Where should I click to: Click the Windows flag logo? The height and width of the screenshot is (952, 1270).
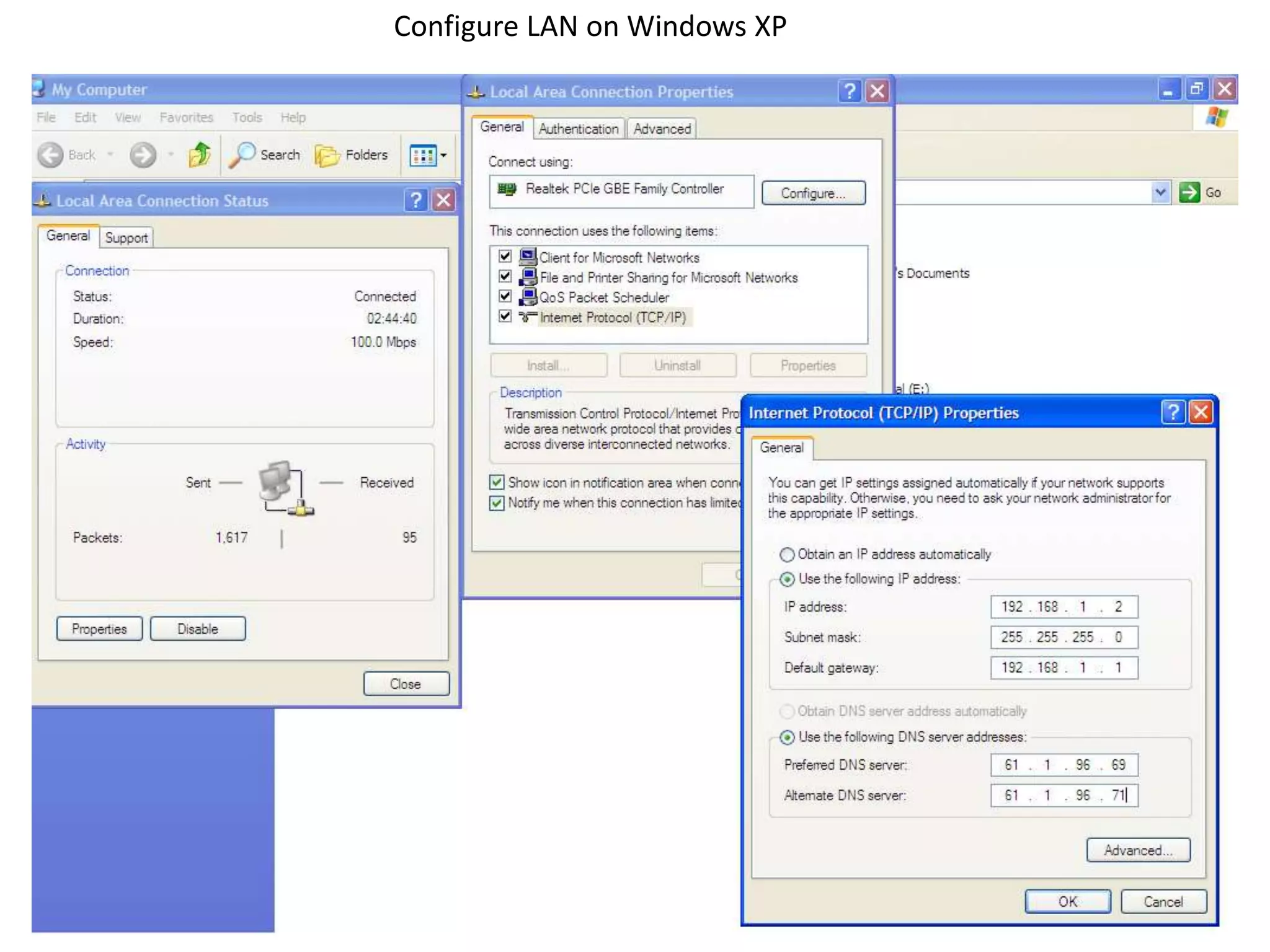tap(1217, 117)
